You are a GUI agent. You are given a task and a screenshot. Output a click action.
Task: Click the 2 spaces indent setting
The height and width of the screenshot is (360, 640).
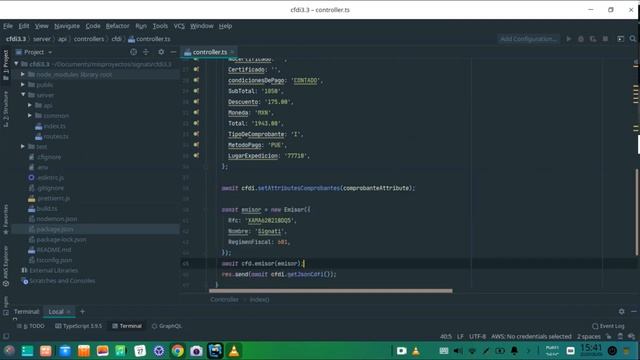pyautogui.click(x=589, y=336)
